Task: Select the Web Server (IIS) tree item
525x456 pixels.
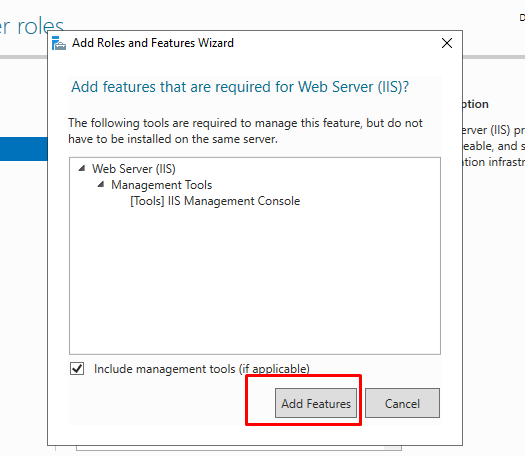Action: [134, 168]
